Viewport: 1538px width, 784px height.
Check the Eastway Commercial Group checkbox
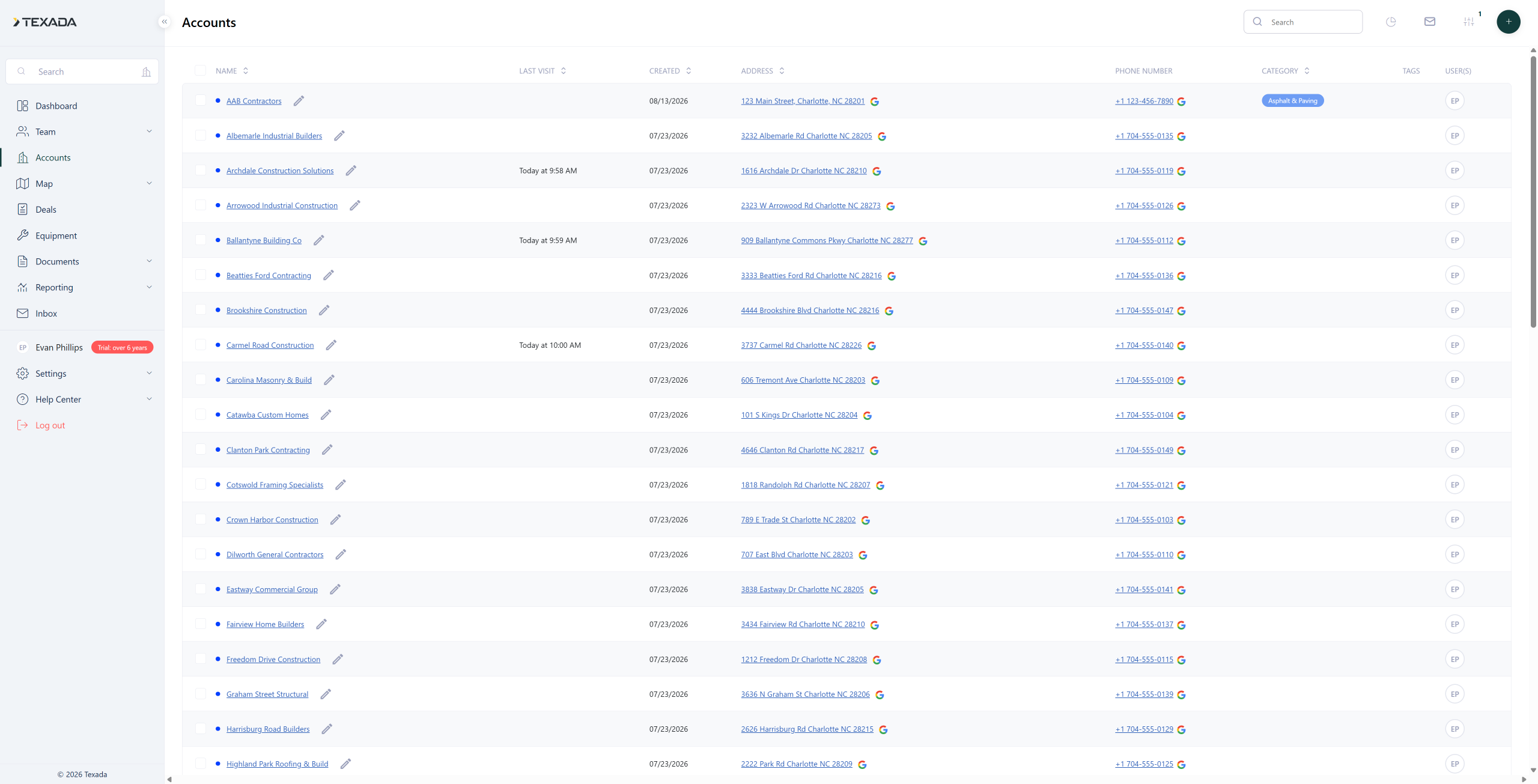(200, 589)
